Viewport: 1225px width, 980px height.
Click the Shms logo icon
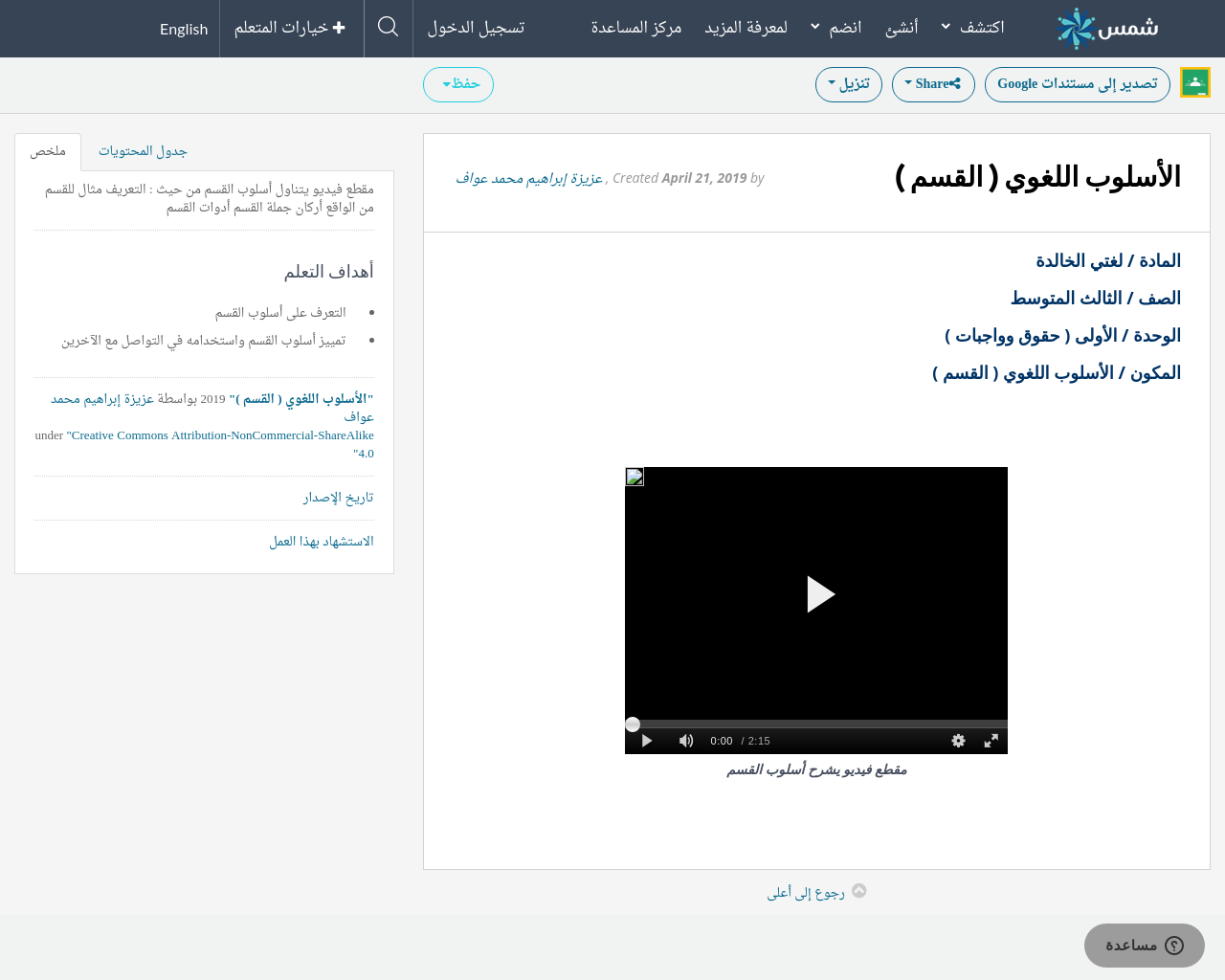pyautogui.click(x=1076, y=28)
